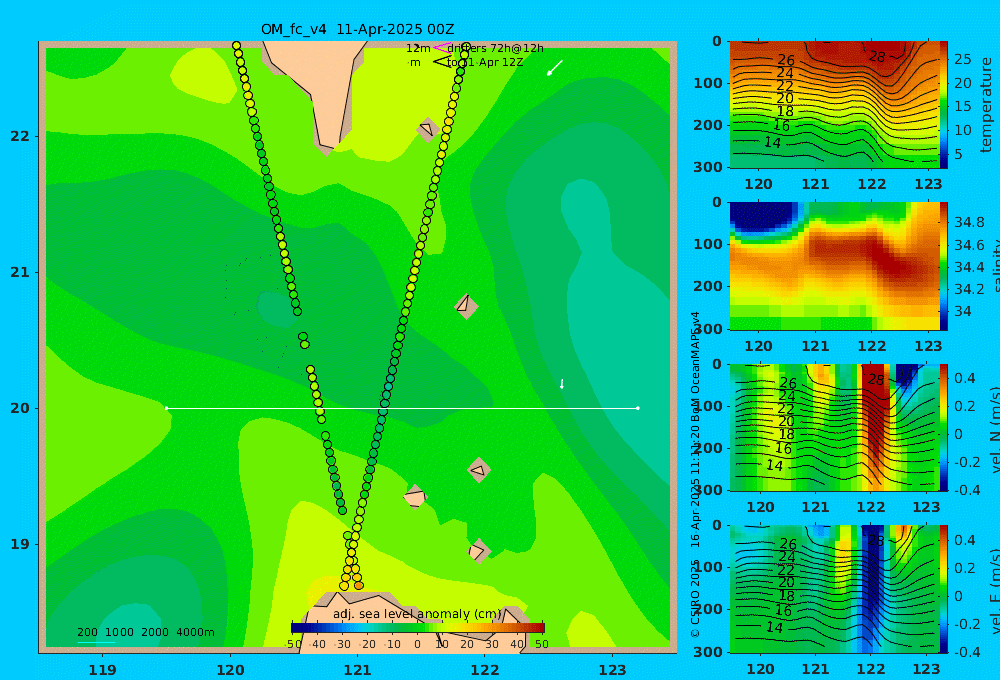Click the island triangle marker near 22N east of Taiwan tip
Viewport: 1000px width, 680px height.
[x=427, y=129]
